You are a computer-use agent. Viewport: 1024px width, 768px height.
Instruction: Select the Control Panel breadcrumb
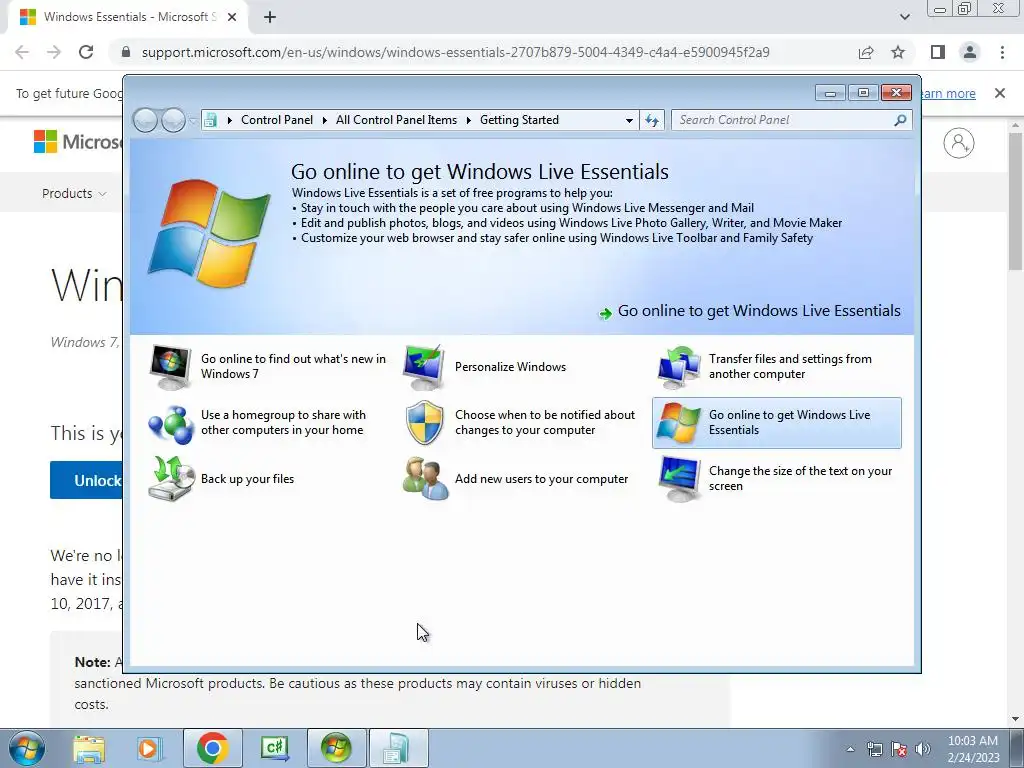pos(277,120)
